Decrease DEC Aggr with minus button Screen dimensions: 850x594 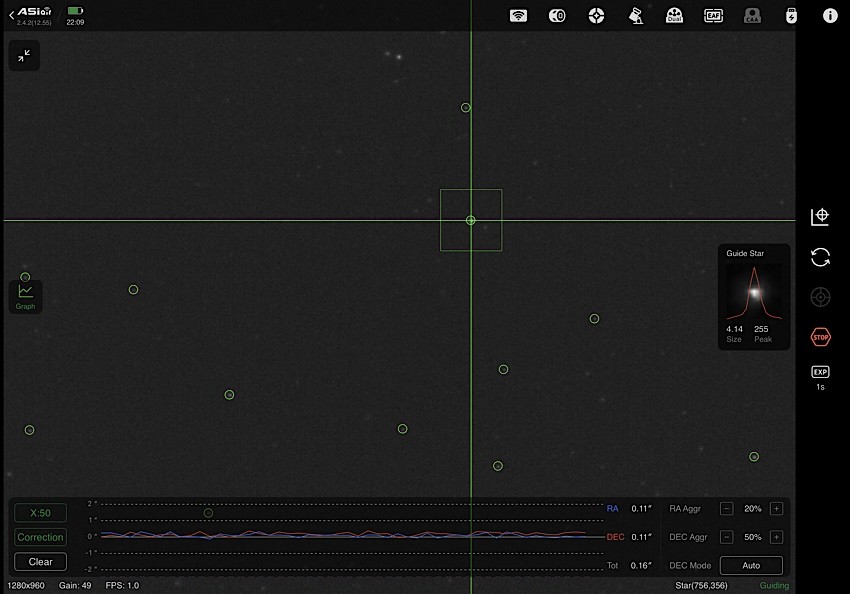(x=727, y=537)
